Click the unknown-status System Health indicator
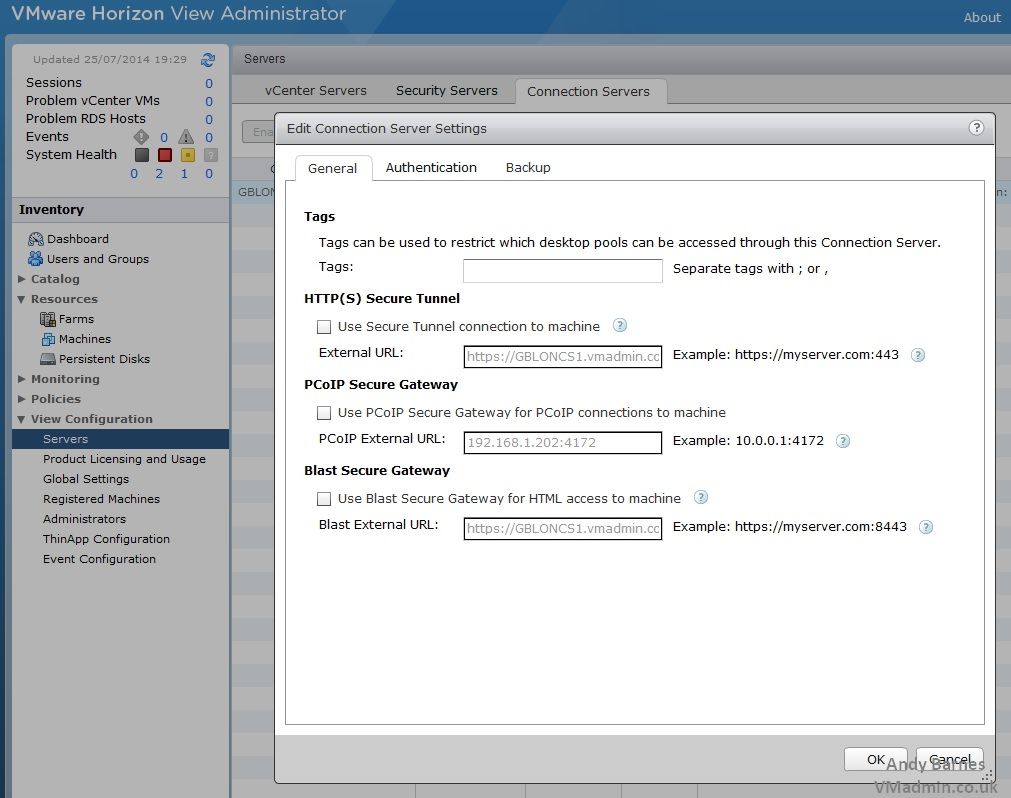The image size is (1011, 798). click(210, 155)
